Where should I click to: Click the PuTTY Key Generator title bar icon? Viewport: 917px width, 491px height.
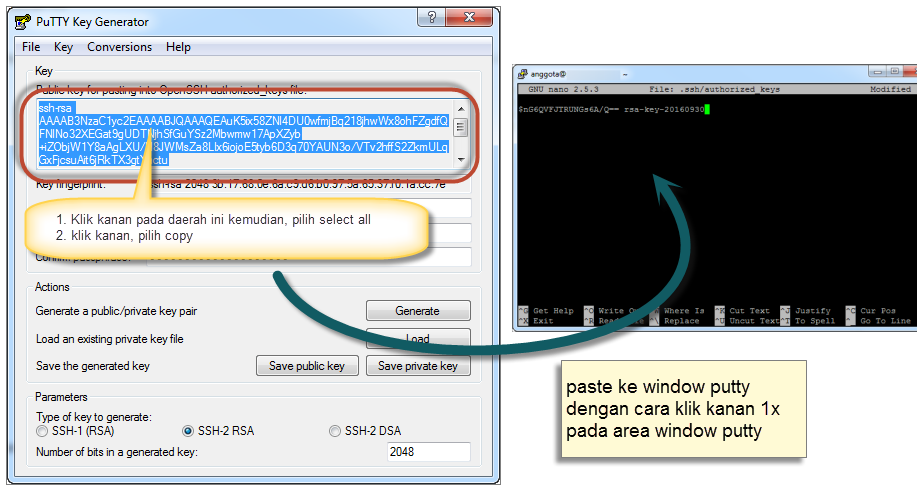[23, 22]
